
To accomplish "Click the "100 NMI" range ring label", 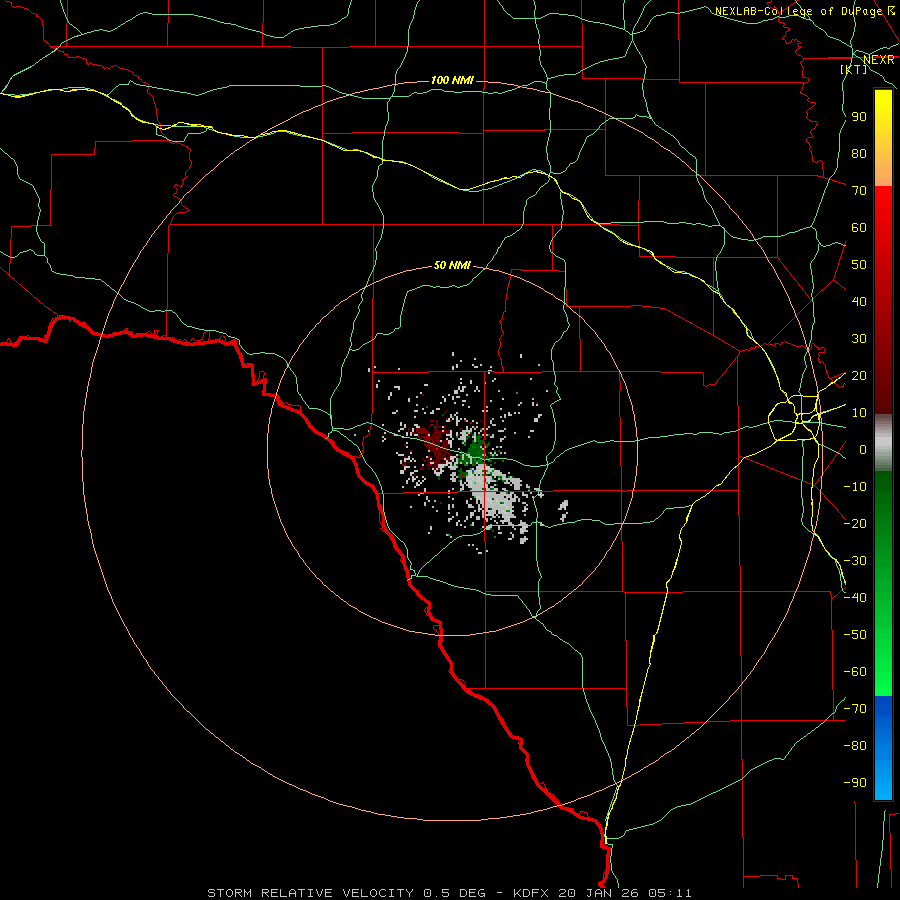I will [x=452, y=80].
